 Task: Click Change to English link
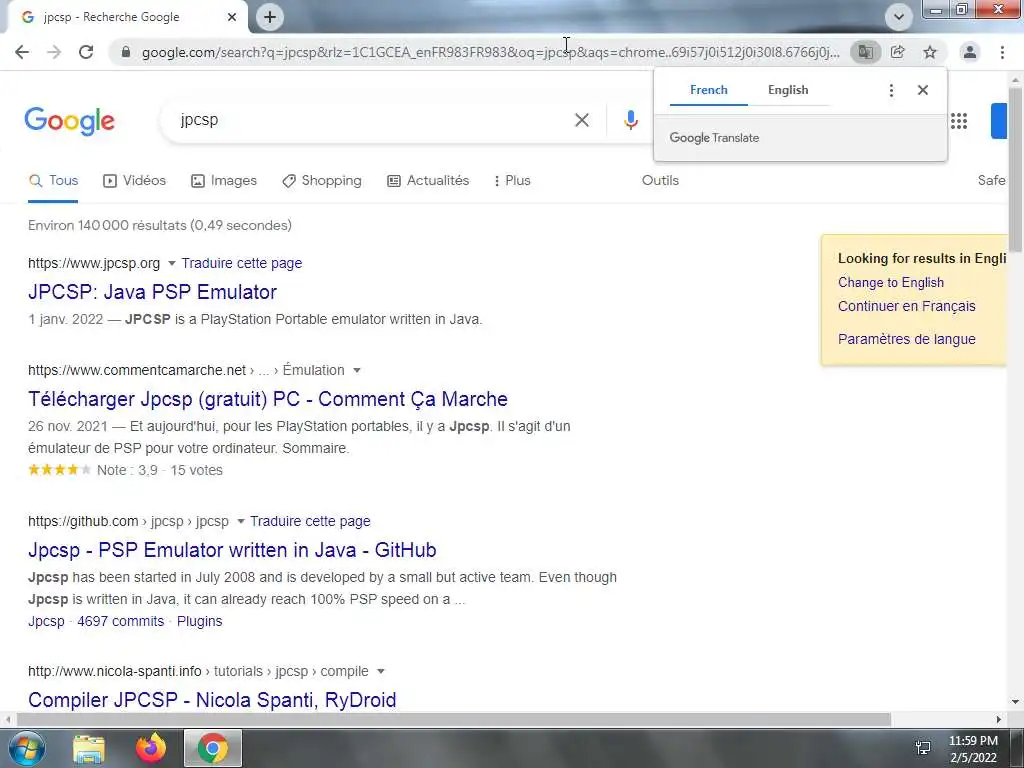(x=891, y=282)
